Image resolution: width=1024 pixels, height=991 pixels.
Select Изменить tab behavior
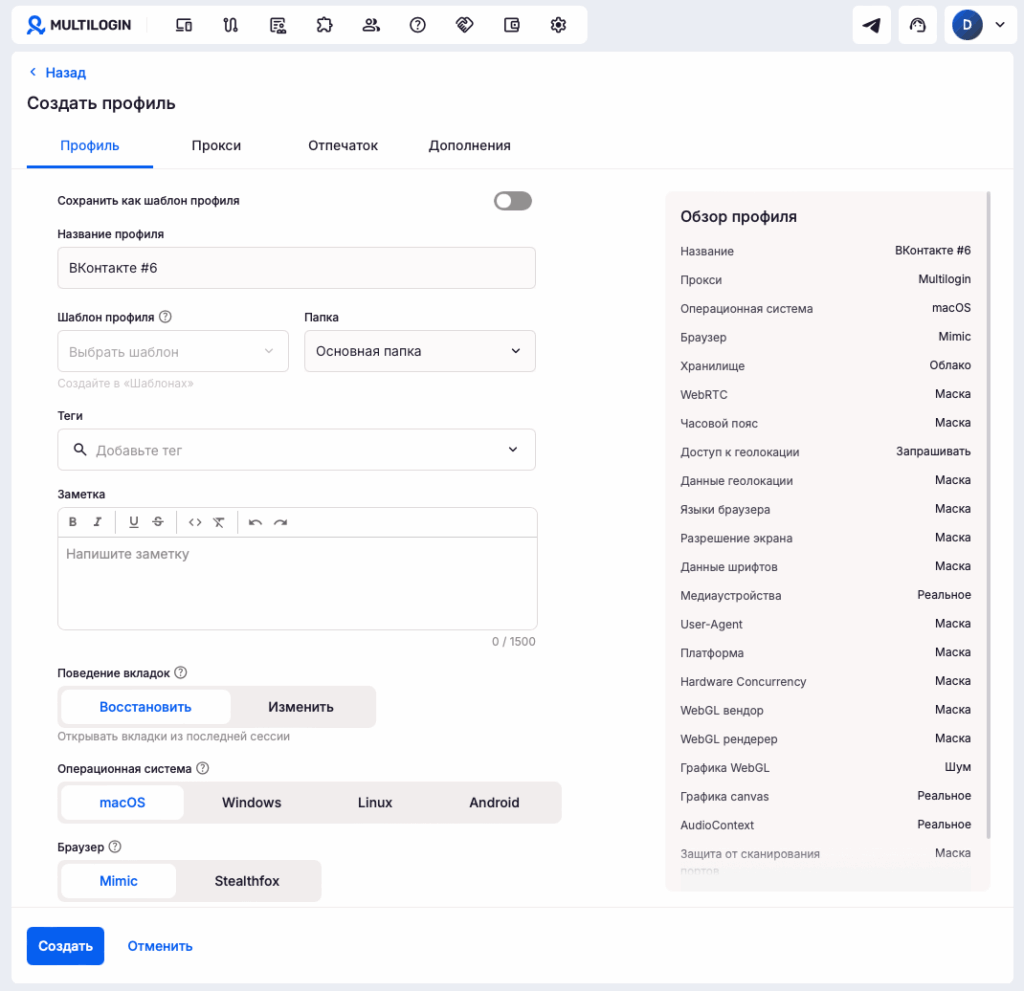coord(301,707)
